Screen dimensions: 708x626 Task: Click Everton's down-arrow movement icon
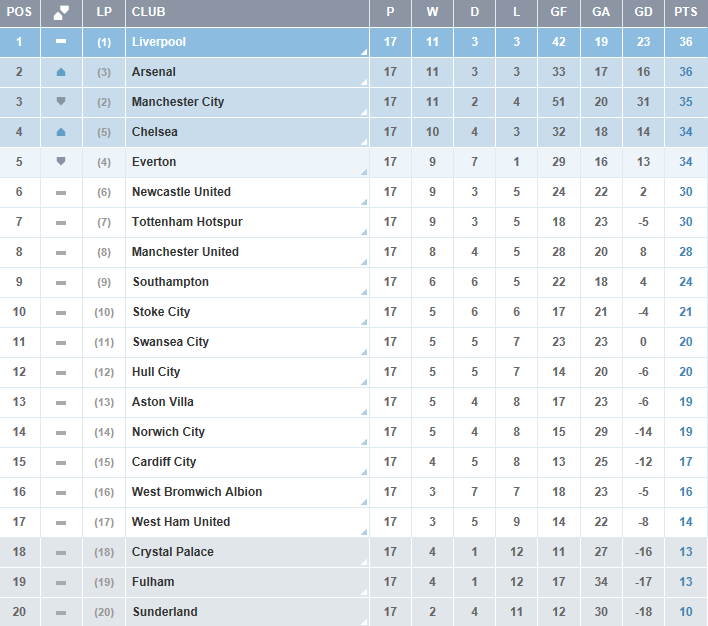[x=61, y=162]
